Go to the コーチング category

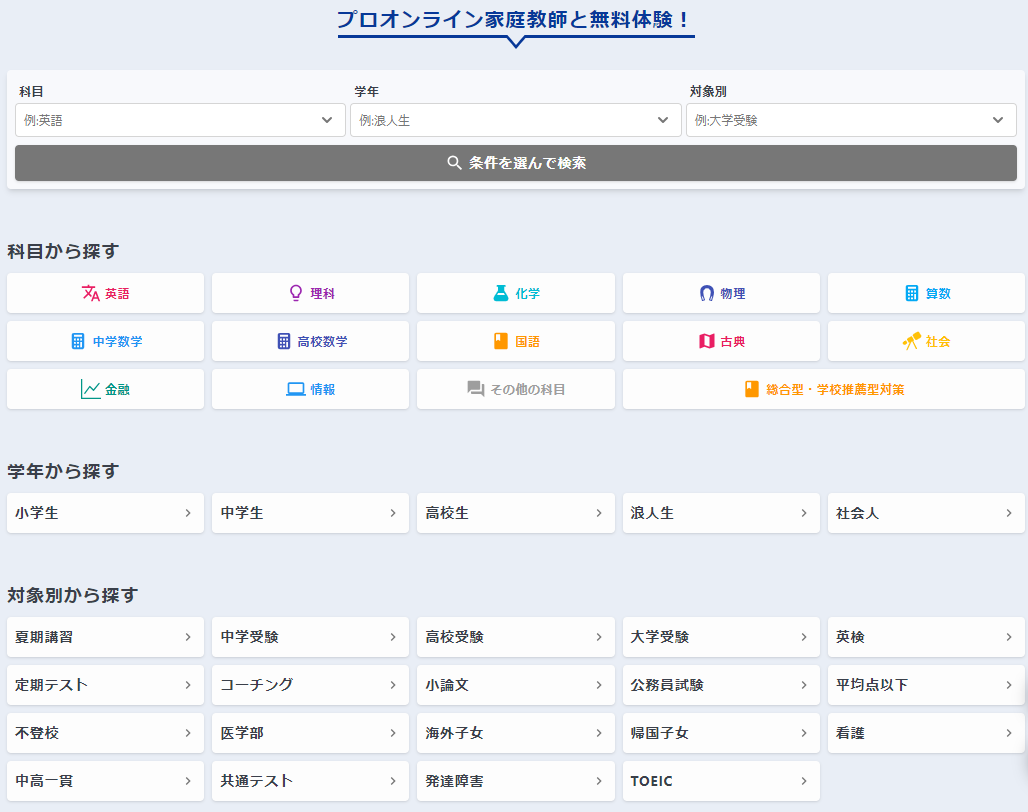tap(310, 684)
